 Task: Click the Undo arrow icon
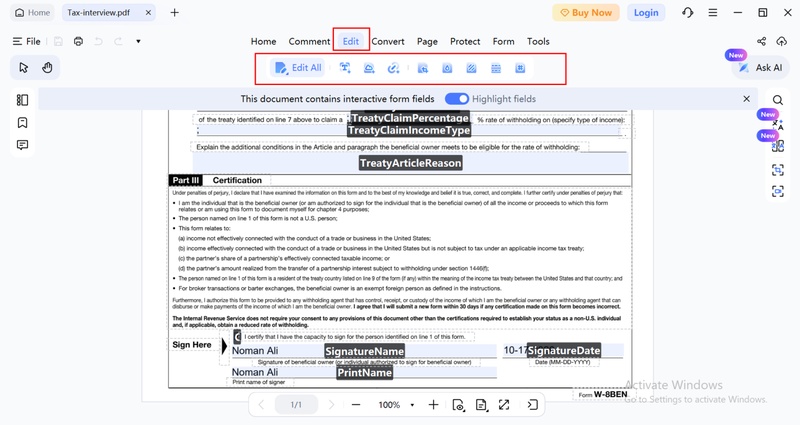(98, 41)
